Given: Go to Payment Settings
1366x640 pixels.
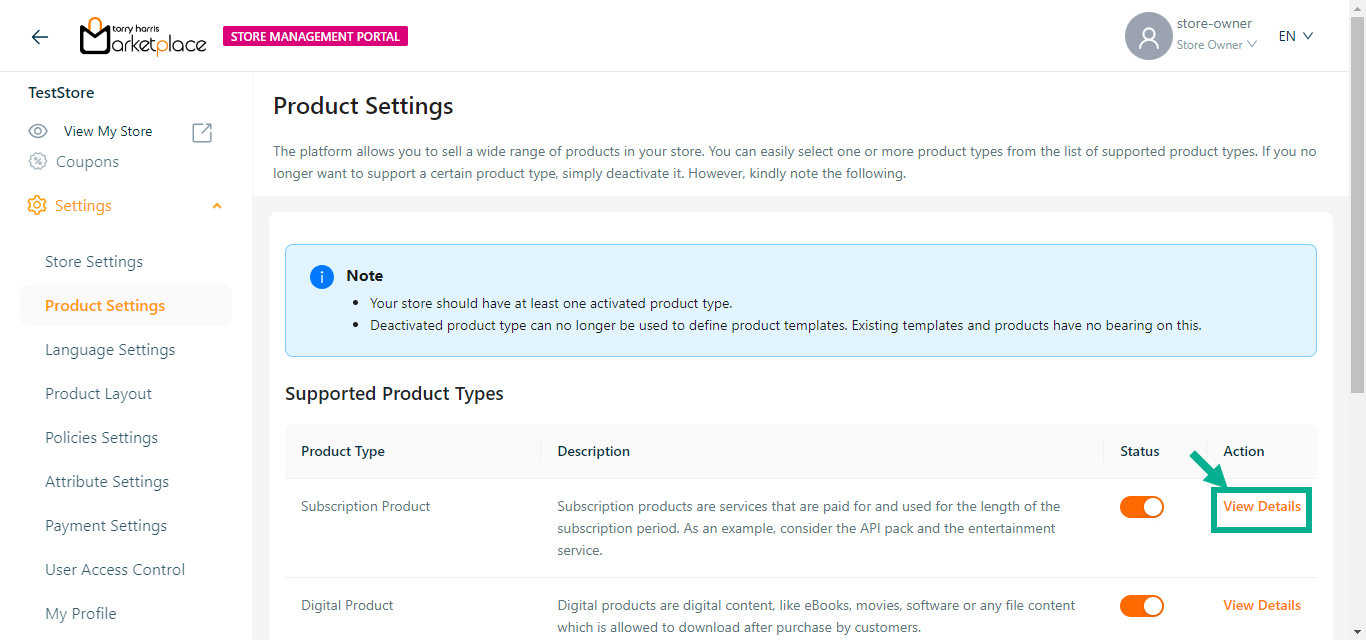Looking at the screenshot, I should tap(106, 526).
